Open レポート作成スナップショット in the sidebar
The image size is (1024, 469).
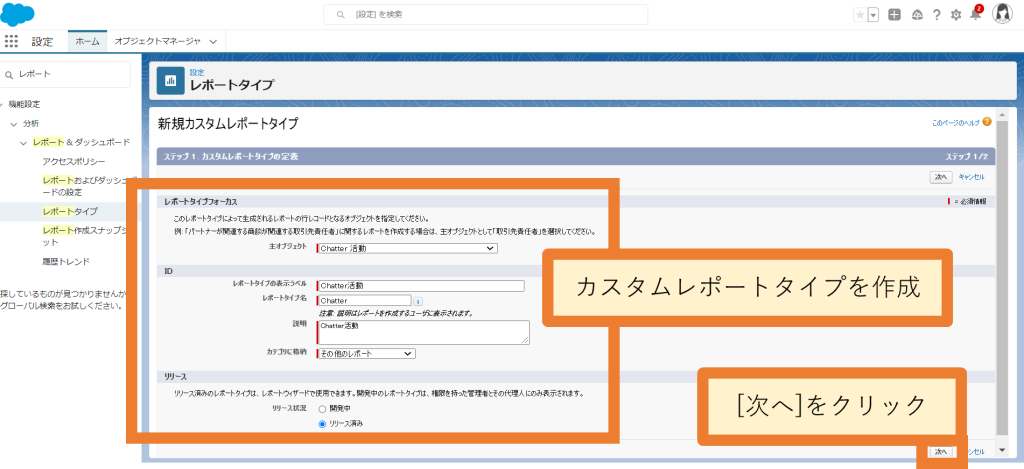pyautogui.click(x=88, y=236)
